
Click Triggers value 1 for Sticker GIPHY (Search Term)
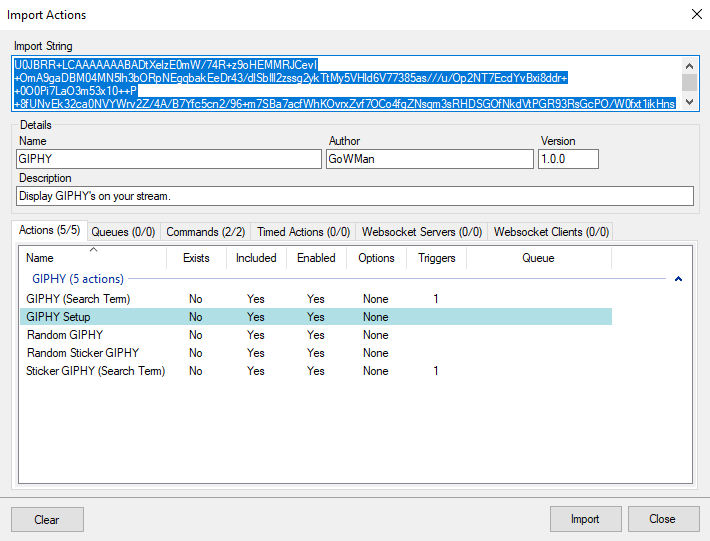click(x=436, y=371)
